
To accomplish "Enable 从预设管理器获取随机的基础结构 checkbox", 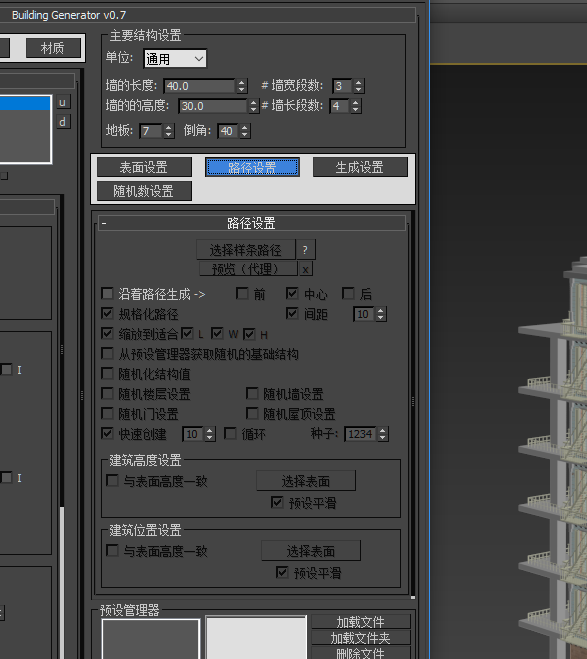I will 108,353.
